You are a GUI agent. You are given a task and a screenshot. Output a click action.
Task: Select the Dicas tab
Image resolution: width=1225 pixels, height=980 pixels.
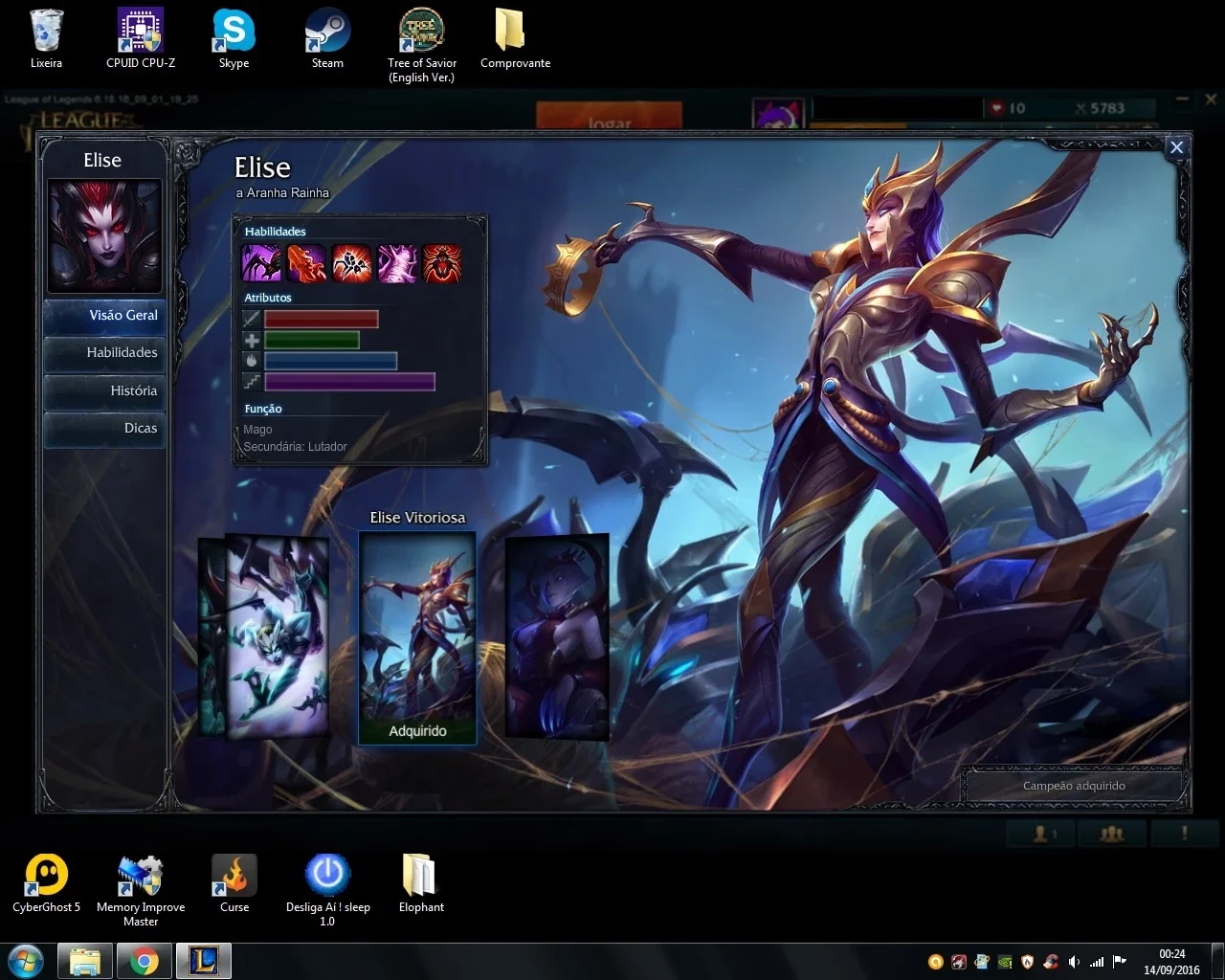[105, 428]
